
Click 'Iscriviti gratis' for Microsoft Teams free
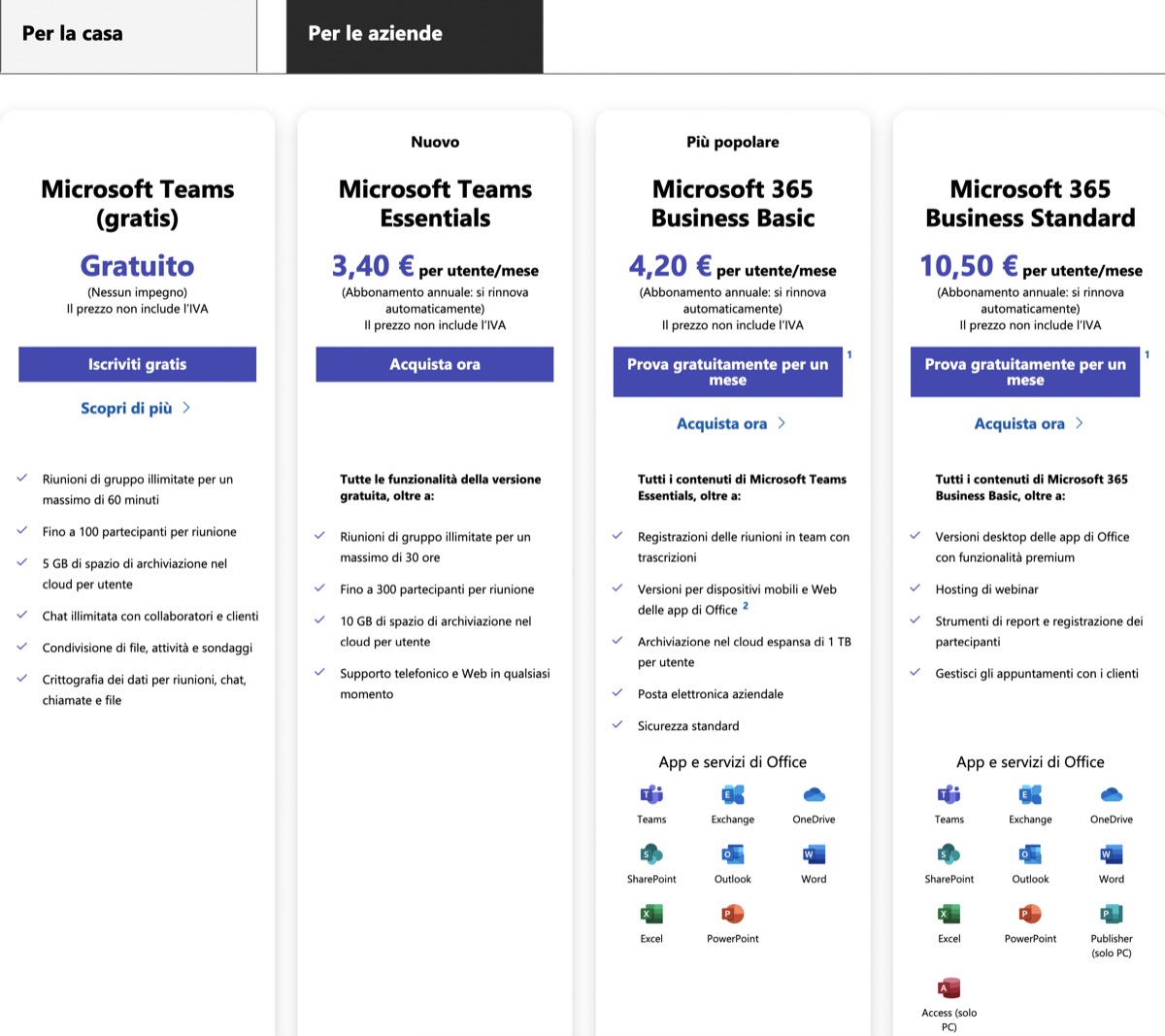click(x=137, y=364)
